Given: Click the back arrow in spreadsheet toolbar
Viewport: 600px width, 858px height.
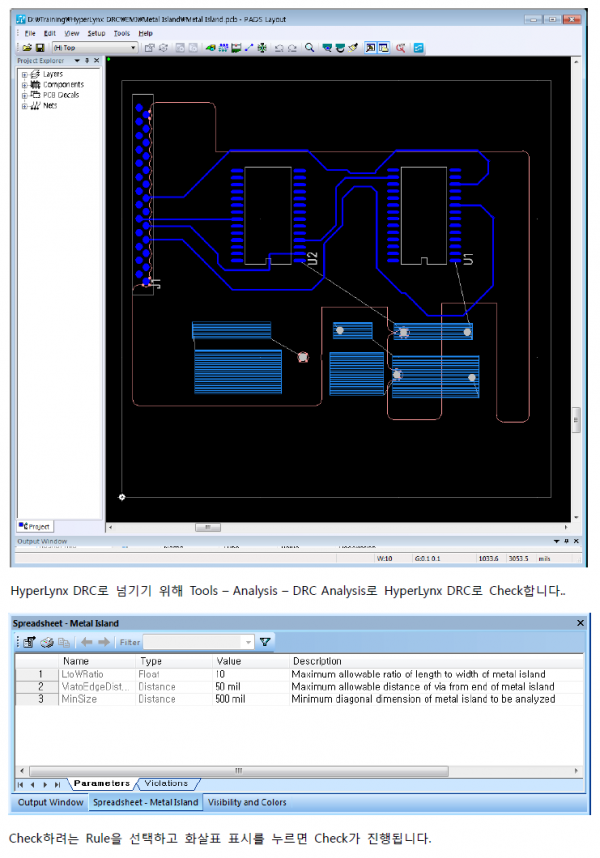Looking at the screenshot, I should point(86,642).
